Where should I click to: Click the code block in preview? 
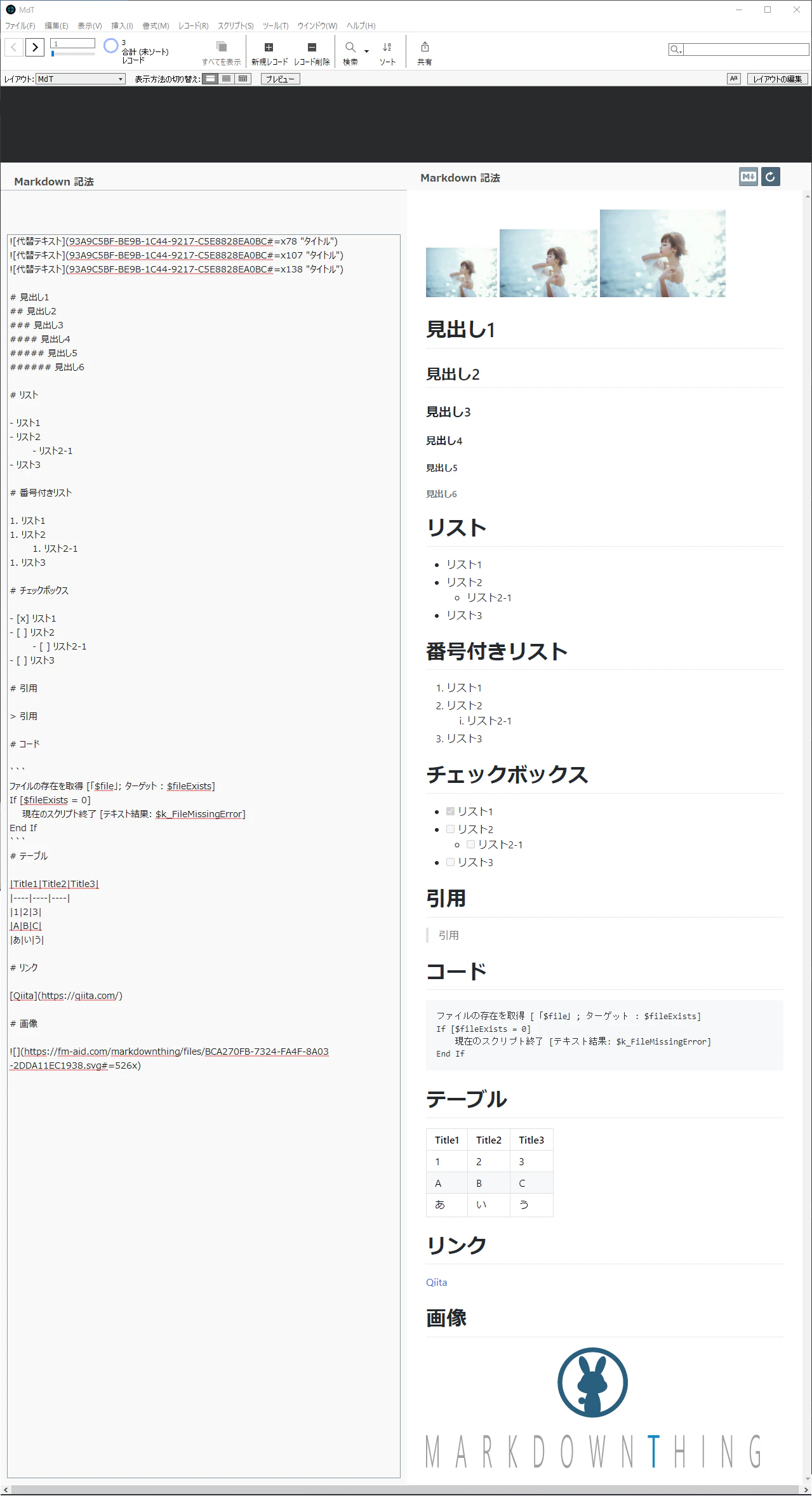604,1035
